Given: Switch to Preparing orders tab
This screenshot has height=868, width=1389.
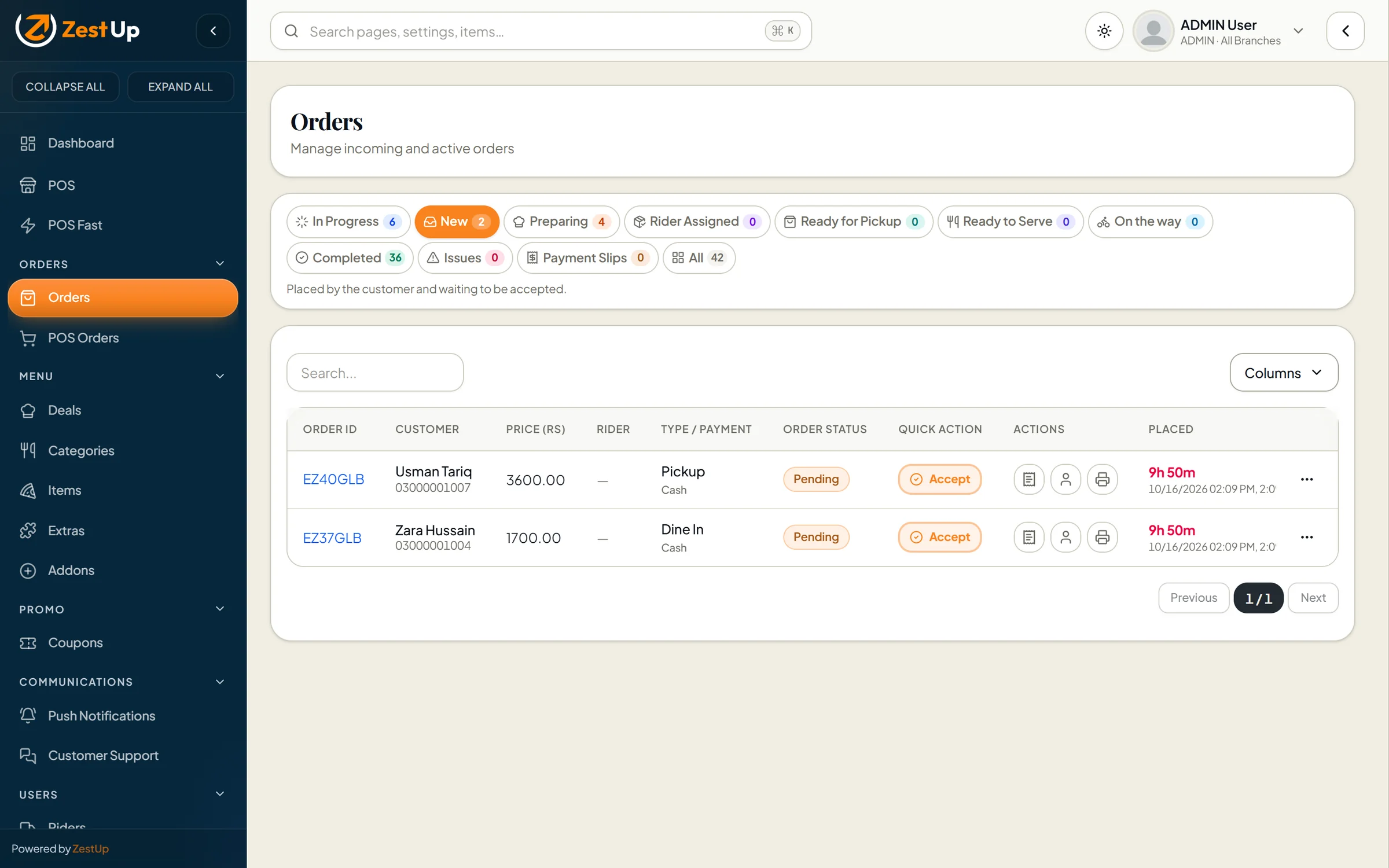Looking at the screenshot, I should pyautogui.click(x=561, y=222).
